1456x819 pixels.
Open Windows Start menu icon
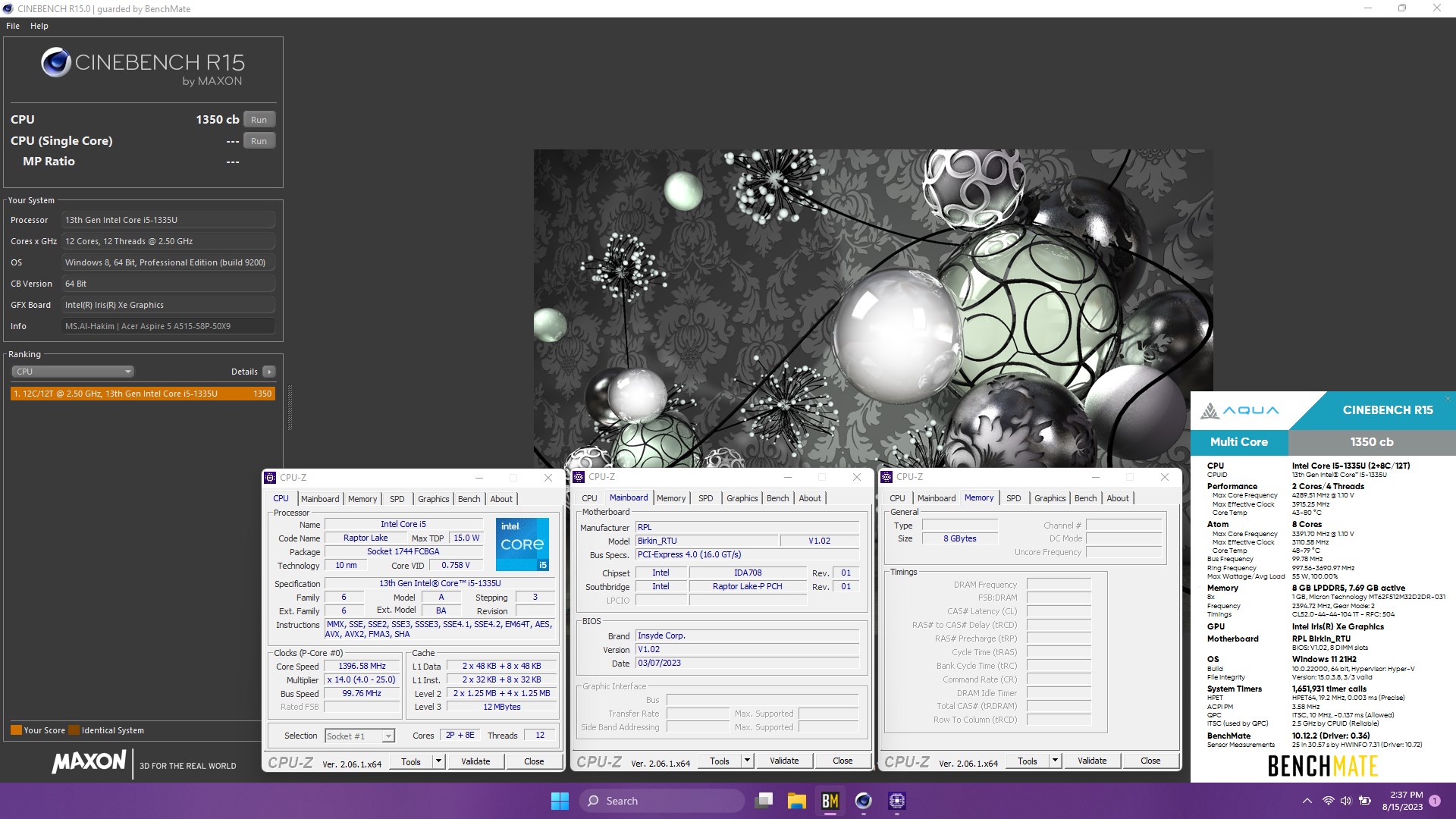click(560, 801)
